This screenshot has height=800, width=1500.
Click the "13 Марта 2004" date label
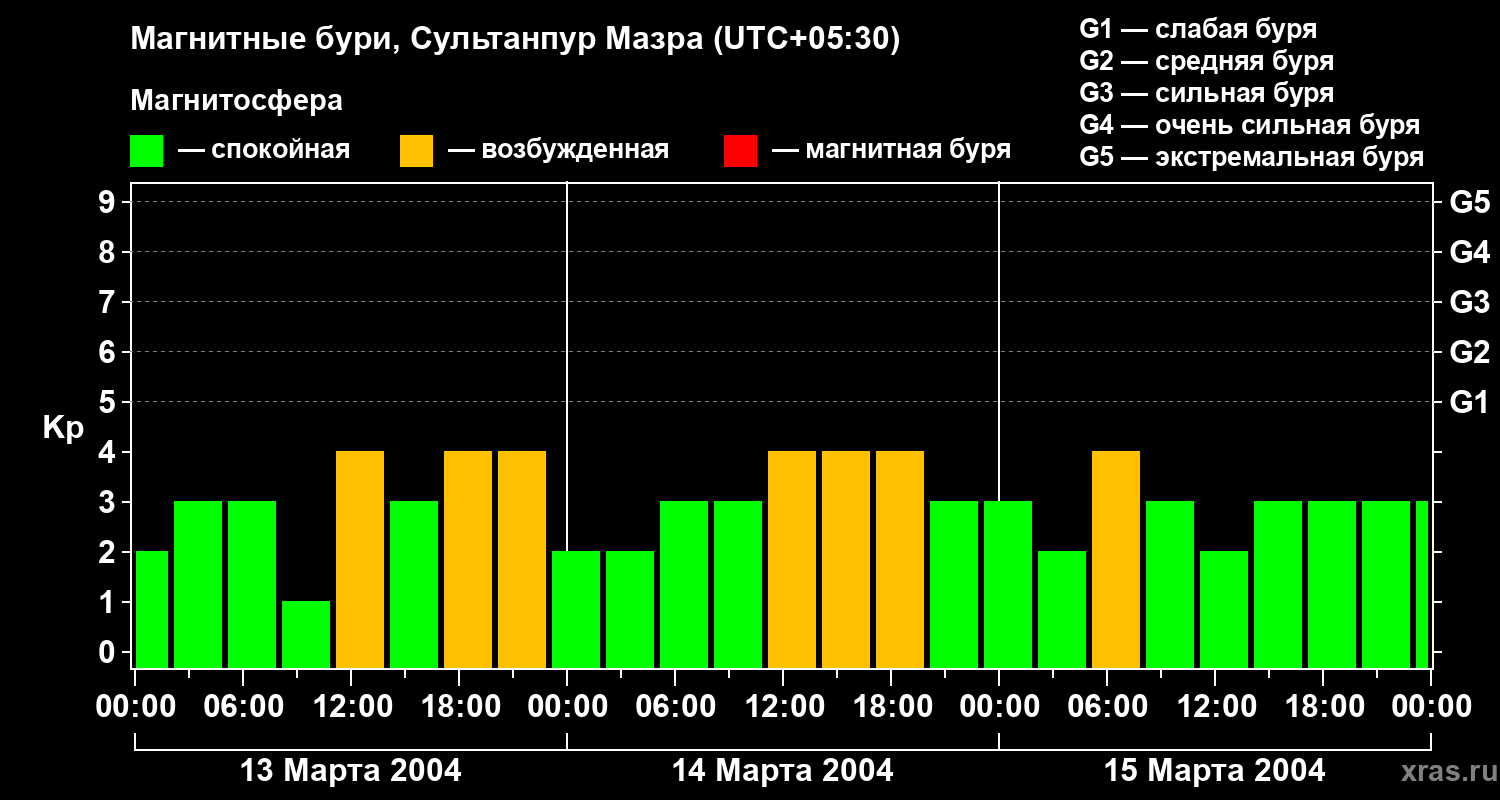[x=351, y=771]
